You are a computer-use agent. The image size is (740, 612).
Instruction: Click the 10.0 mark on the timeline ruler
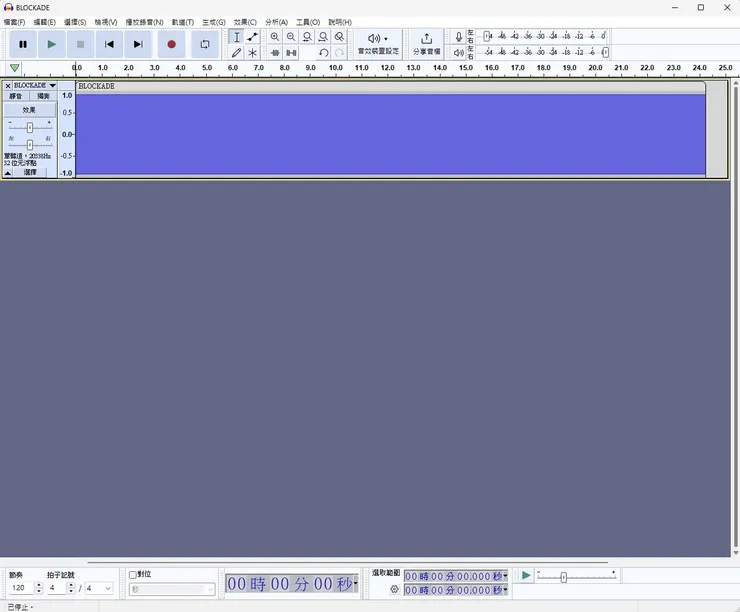pyautogui.click(x=336, y=68)
